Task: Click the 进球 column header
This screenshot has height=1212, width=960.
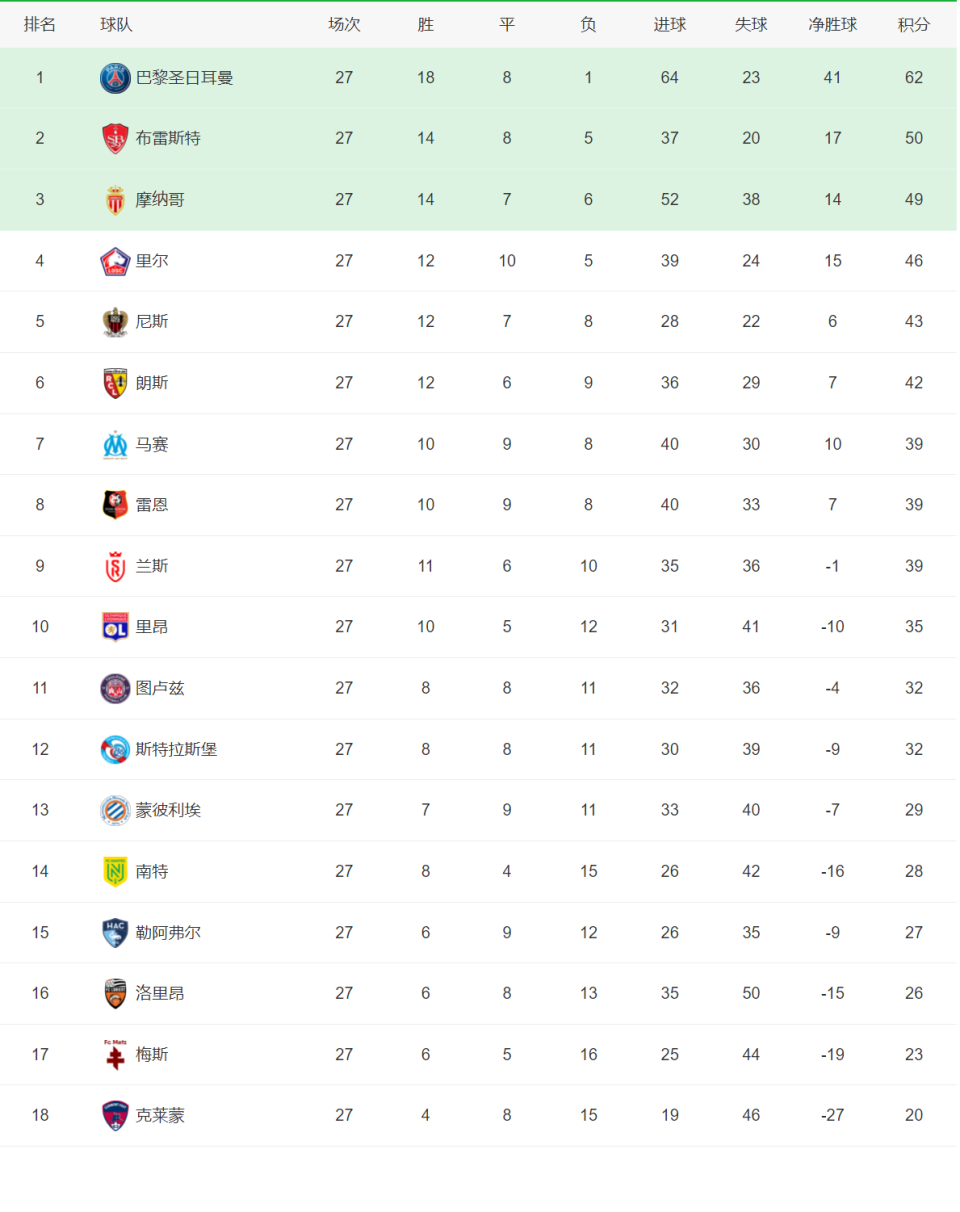Action: pos(670,25)
